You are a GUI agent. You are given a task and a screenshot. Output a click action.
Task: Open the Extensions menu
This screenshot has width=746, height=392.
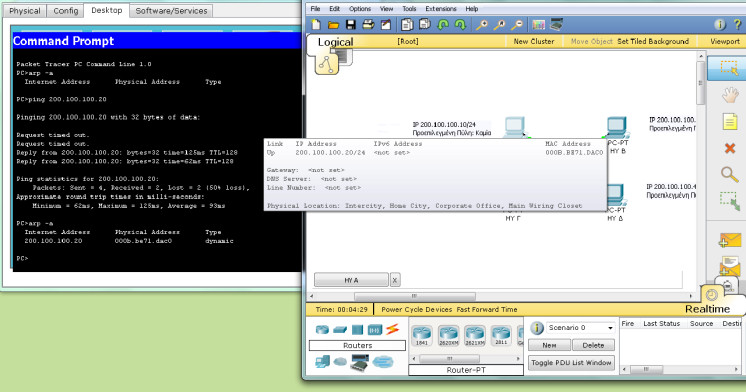pyautogui.click(x=441, y=9)
